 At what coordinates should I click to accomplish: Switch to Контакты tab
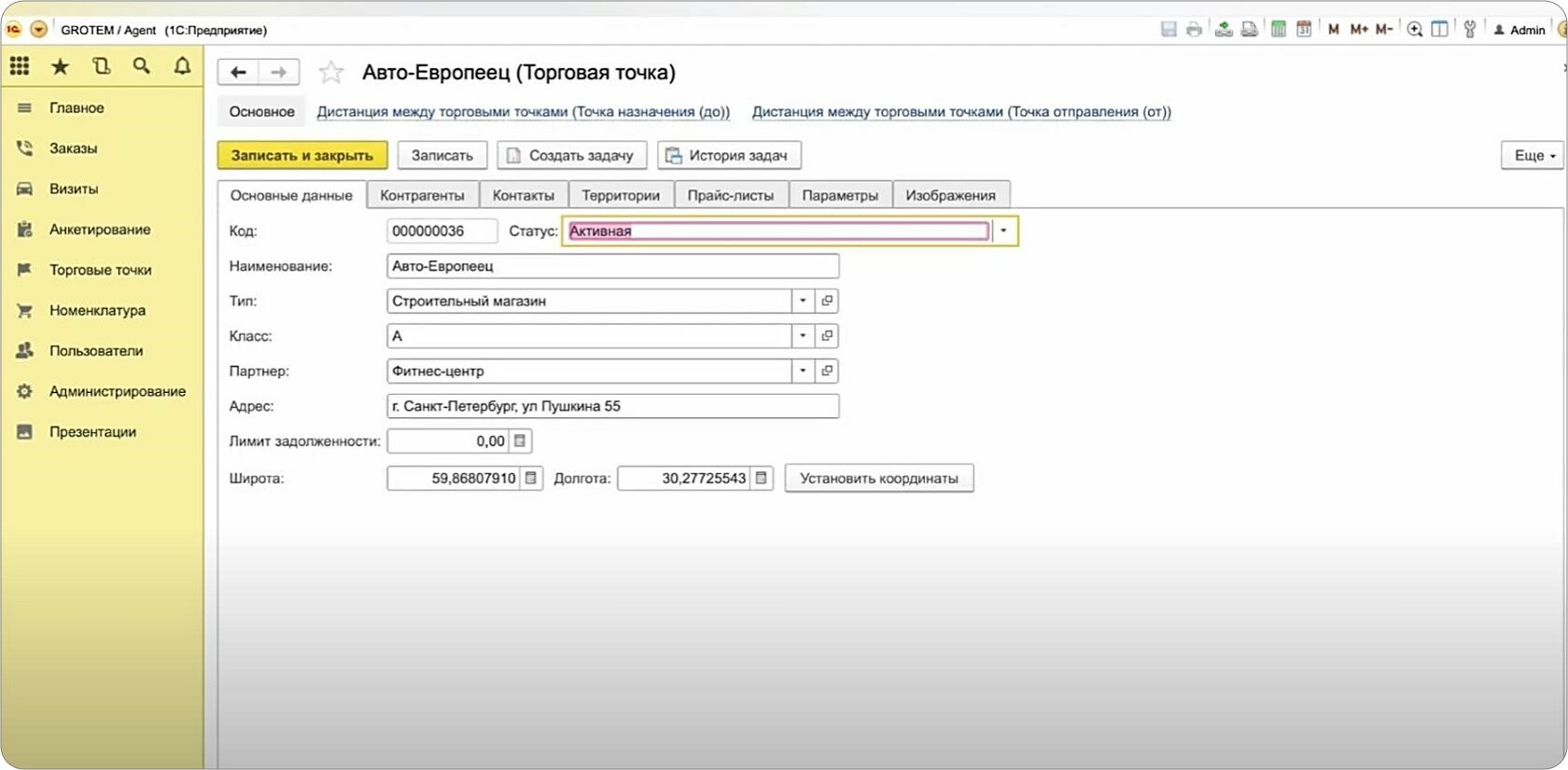click(524, 195)
